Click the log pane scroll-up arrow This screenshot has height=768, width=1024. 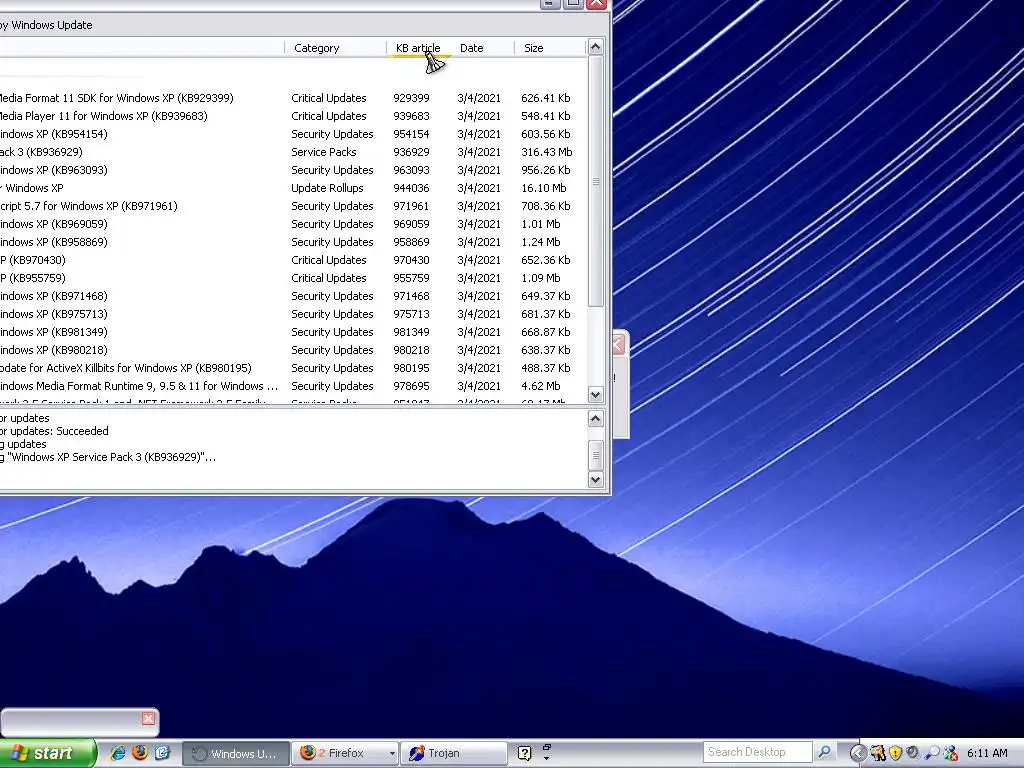596,419
